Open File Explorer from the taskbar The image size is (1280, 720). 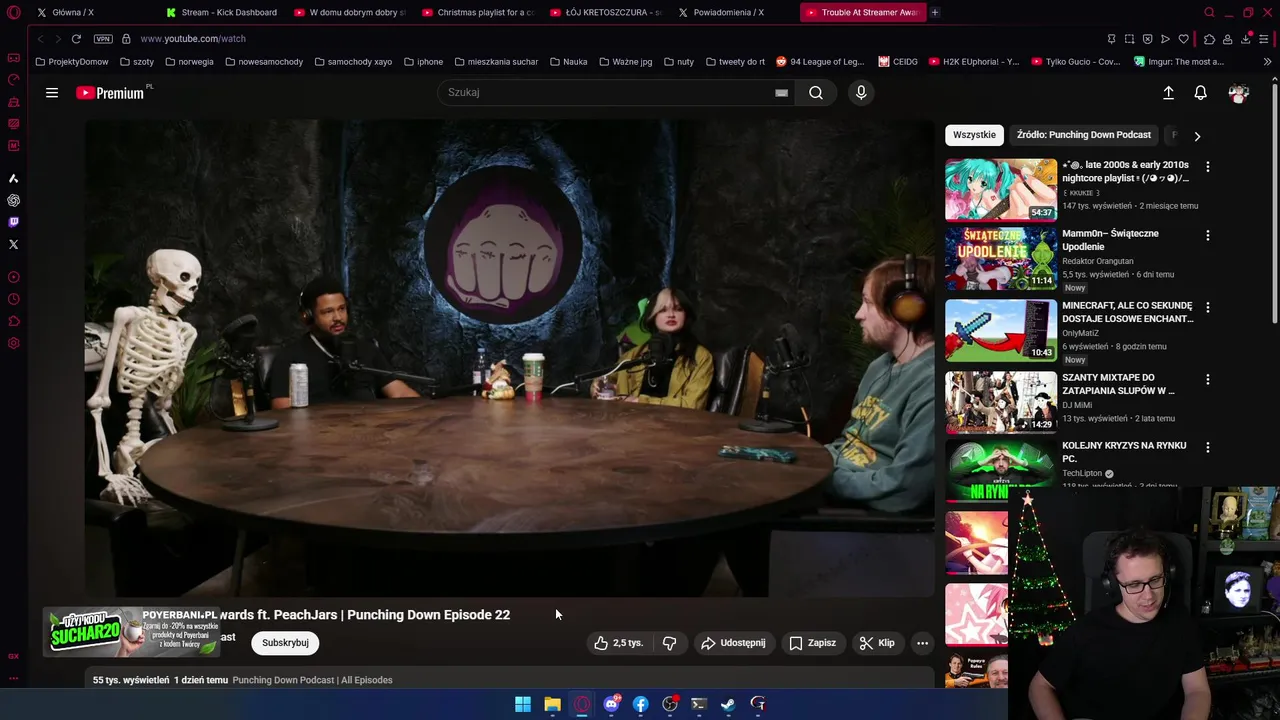pos(552,704)
